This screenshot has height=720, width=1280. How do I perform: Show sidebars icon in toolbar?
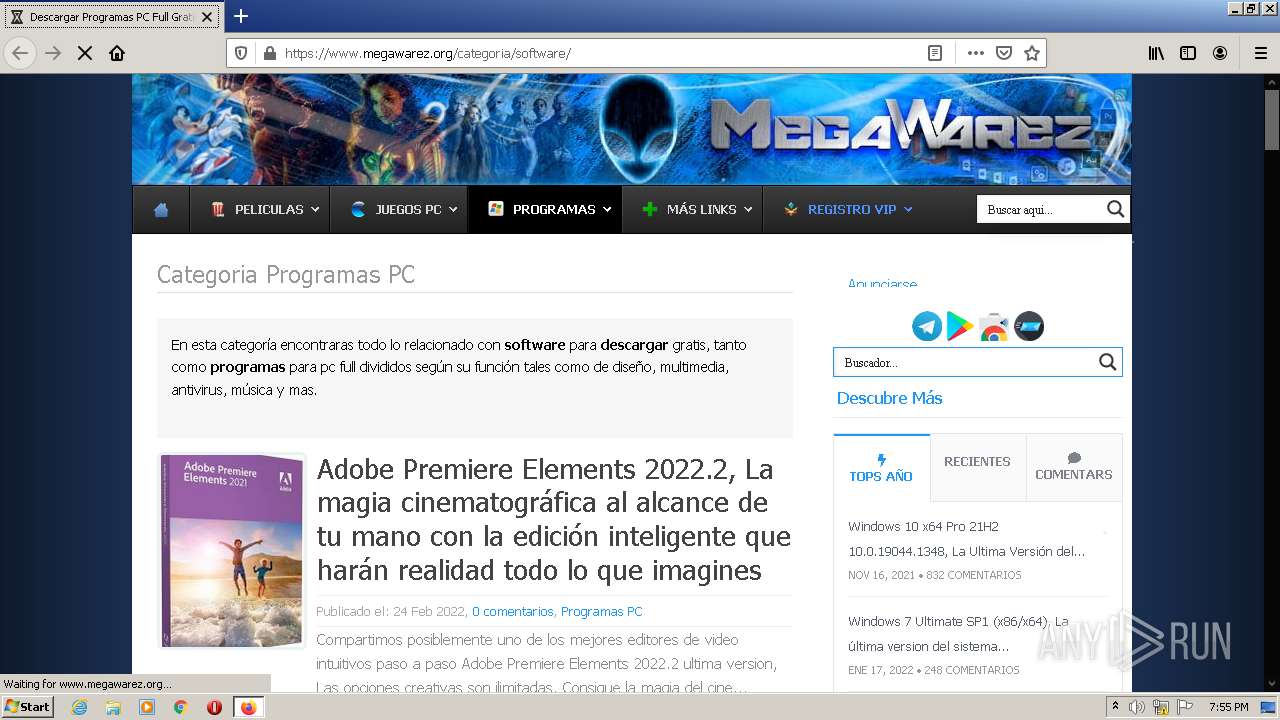tap(1188, 53)
